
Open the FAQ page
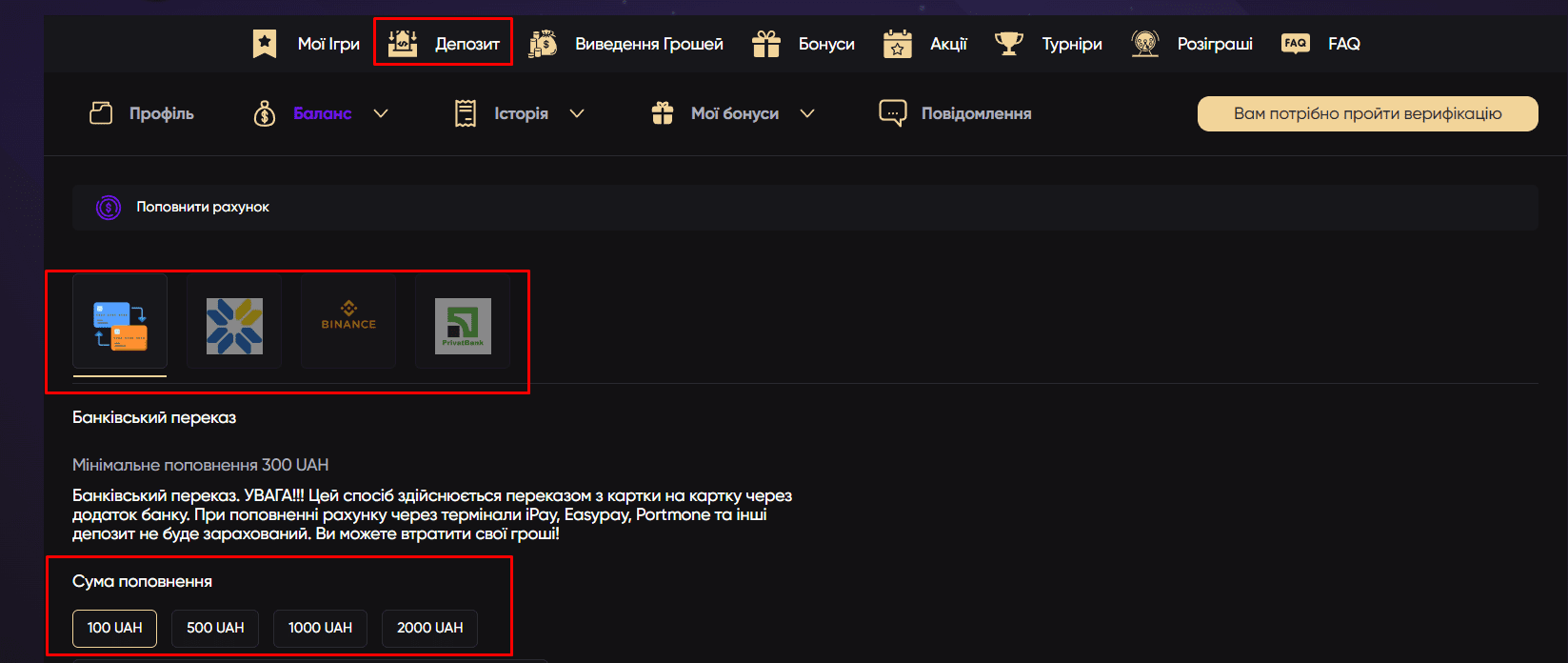click(x=1344, y=44)
